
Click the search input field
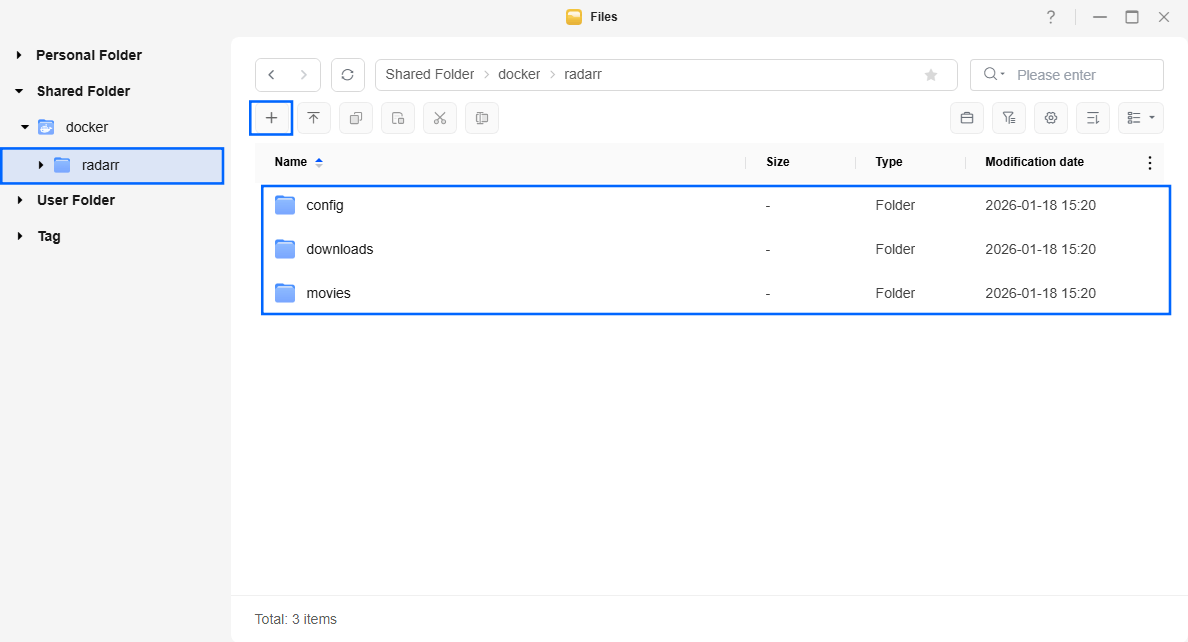[x=1084, y=75]
